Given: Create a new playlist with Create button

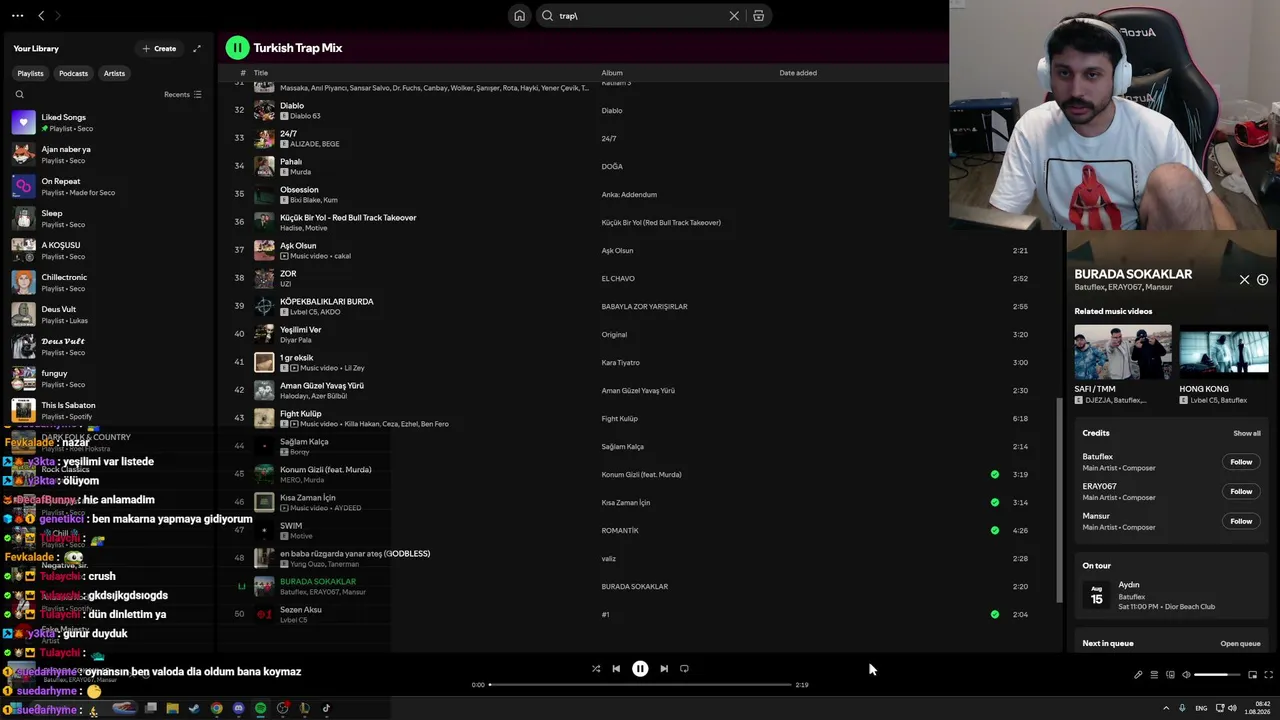Looking at the screenshot, I should click(159, 48).
